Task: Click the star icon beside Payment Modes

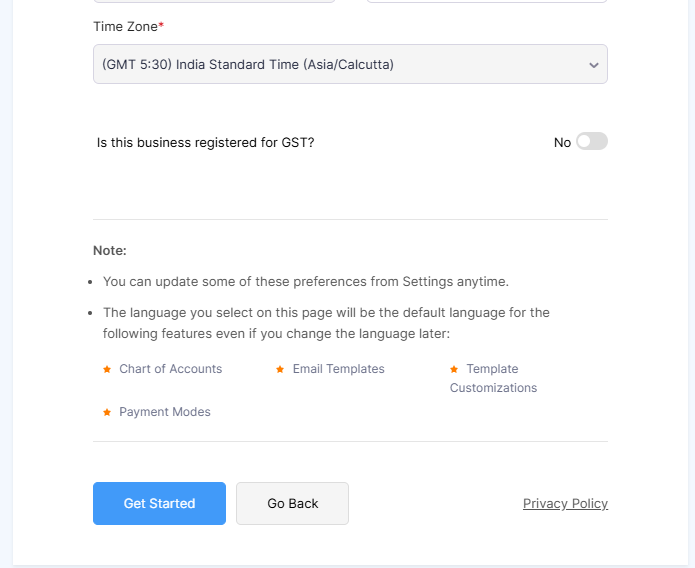Action: point(107,412)
